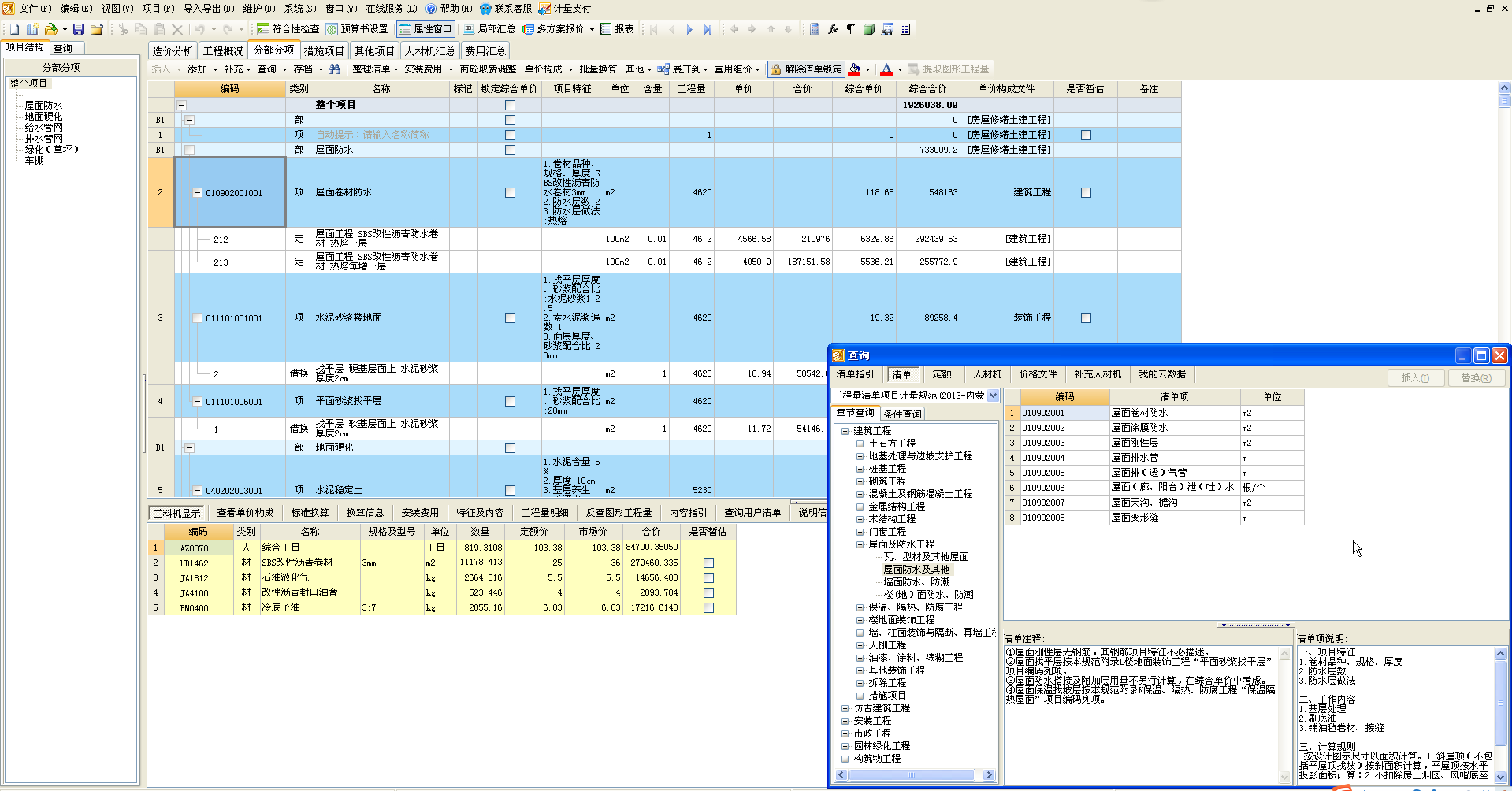Open 预算书设置 budget settings
Screen dimensions: 1512x791
pos(357,29)
